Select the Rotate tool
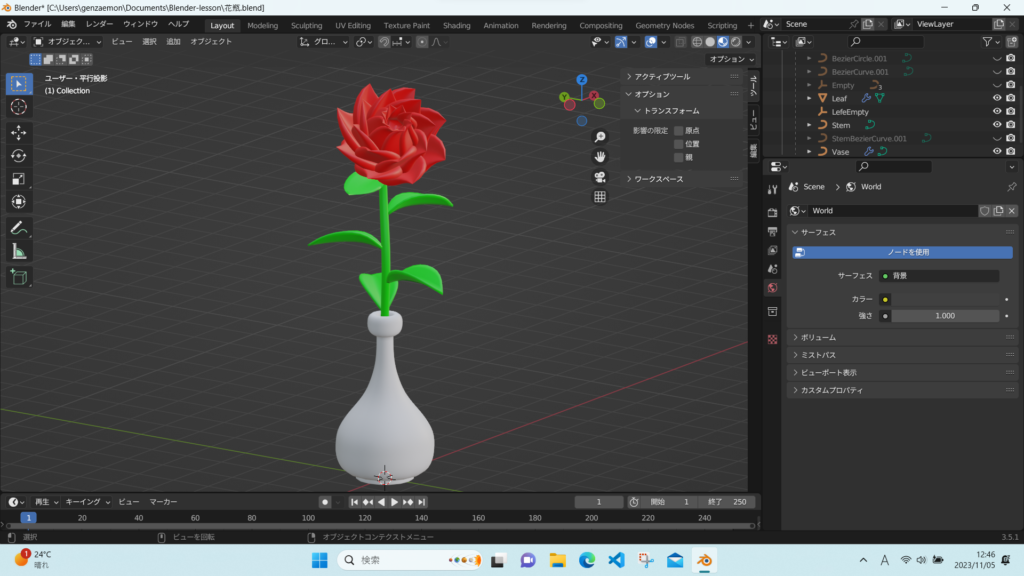 [x=18, y=156]
